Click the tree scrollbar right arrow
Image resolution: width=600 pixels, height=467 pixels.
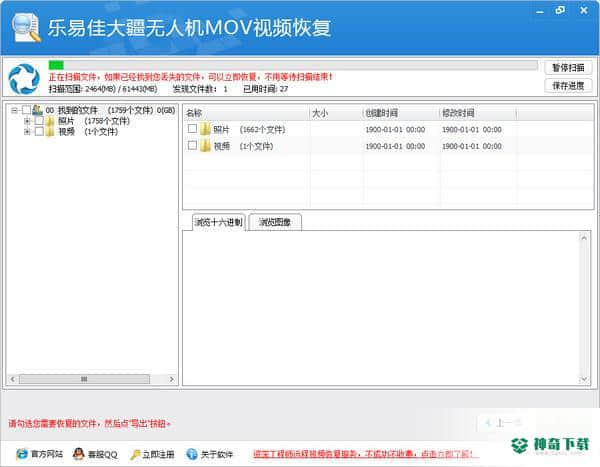tap(171, 379)
